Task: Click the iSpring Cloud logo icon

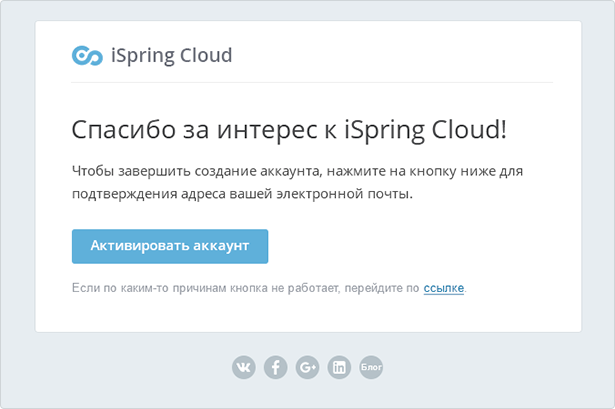Action: [x=87, y=56]
